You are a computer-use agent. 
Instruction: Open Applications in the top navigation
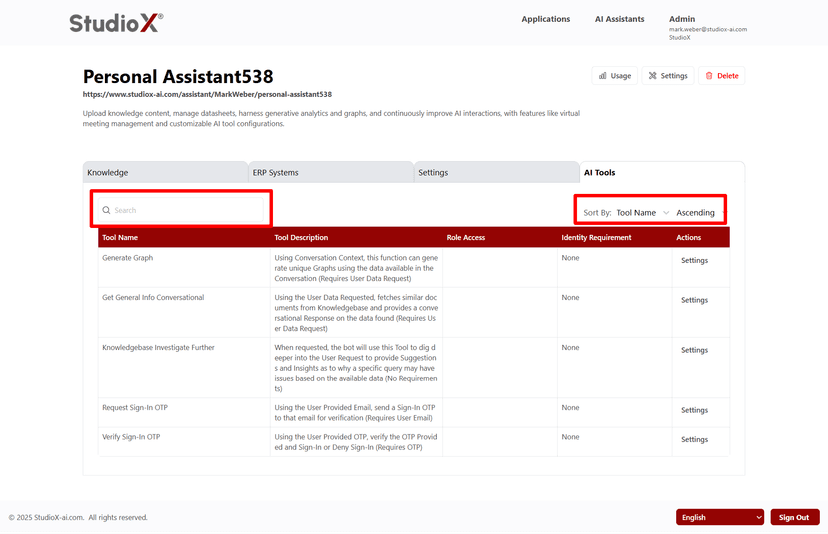tap(545, 19)
